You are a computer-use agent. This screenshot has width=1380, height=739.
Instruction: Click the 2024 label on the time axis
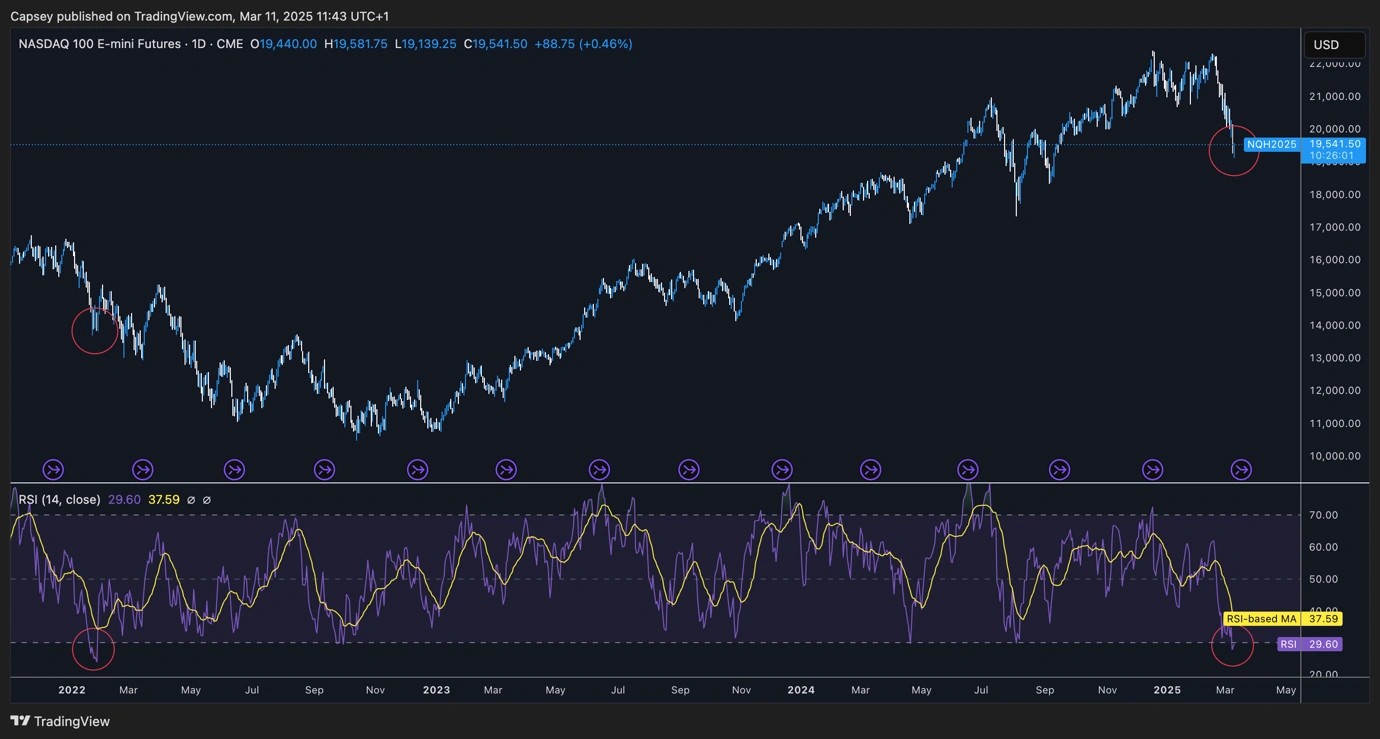click(x=800, y=690)
